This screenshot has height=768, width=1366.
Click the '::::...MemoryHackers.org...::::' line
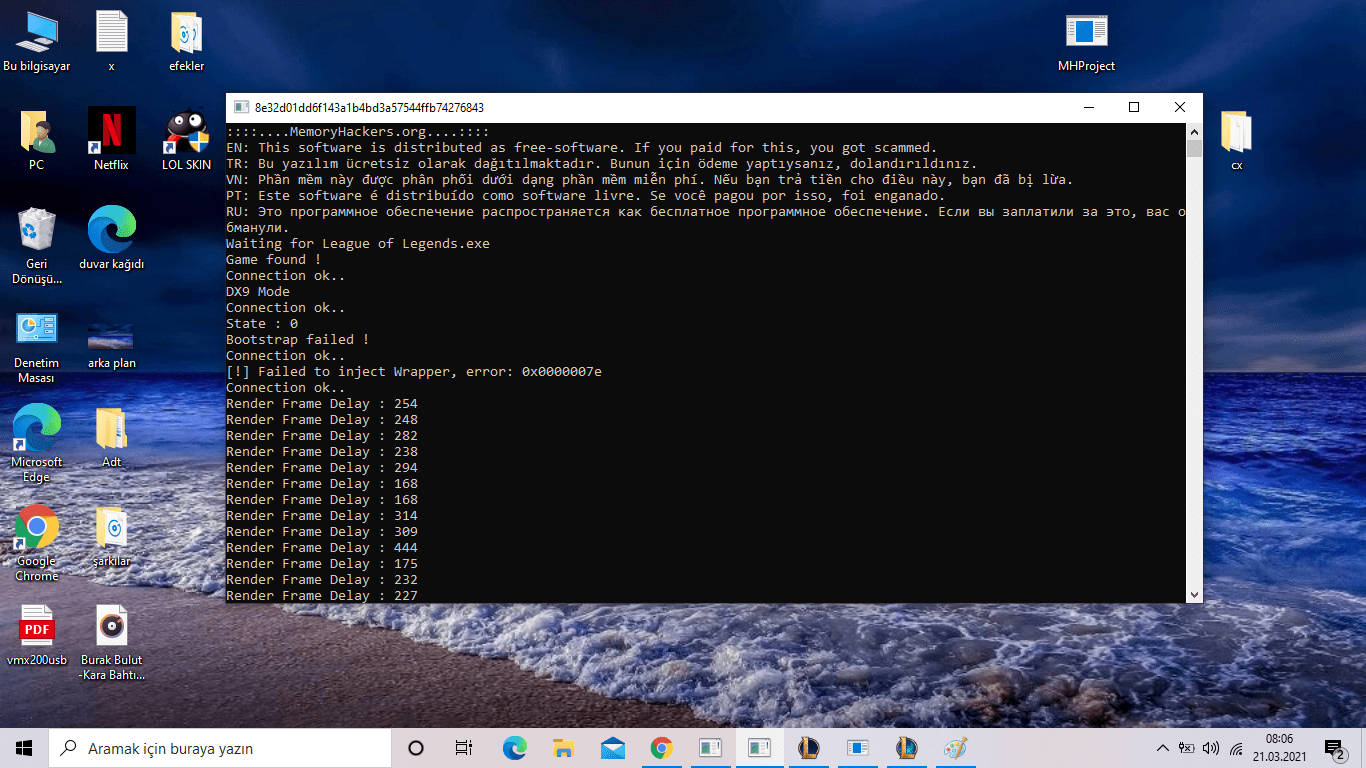point(357,132)
